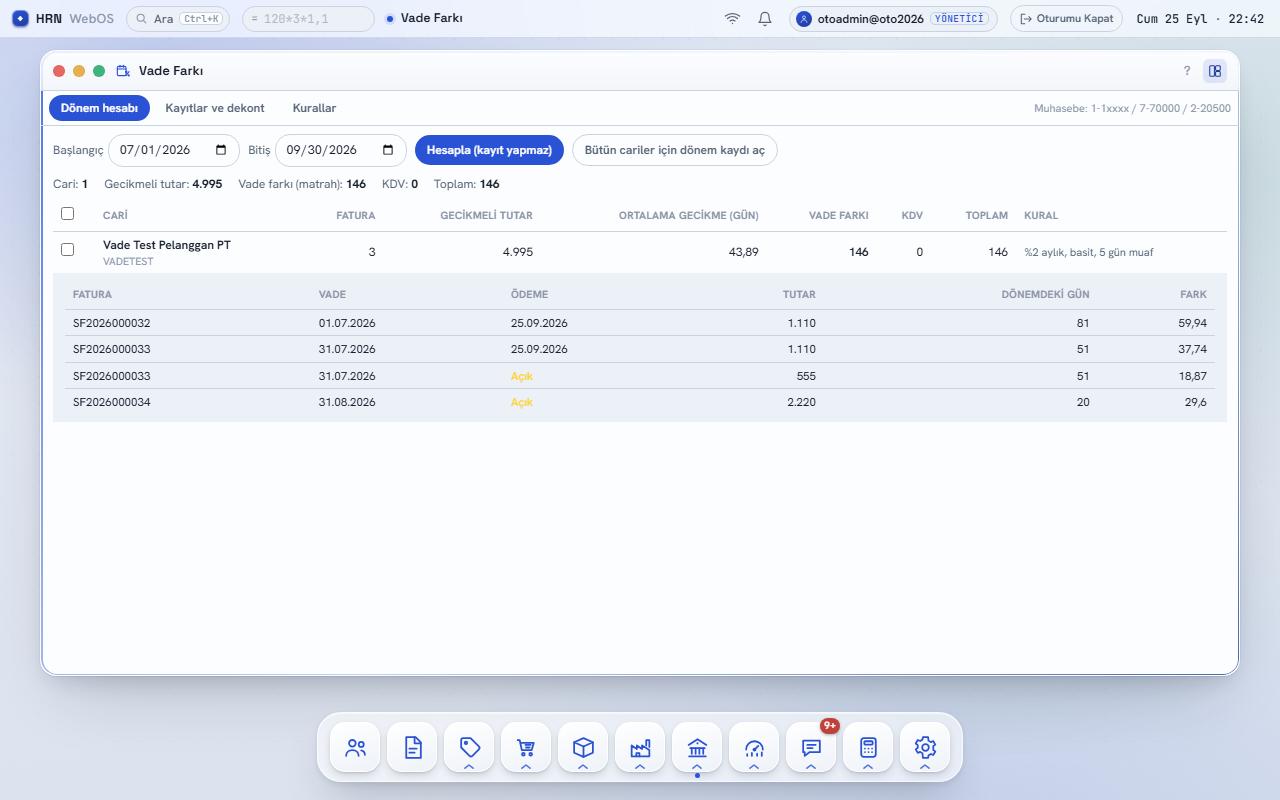
Task: Open the settings gear dock icon
Action: 925,745
